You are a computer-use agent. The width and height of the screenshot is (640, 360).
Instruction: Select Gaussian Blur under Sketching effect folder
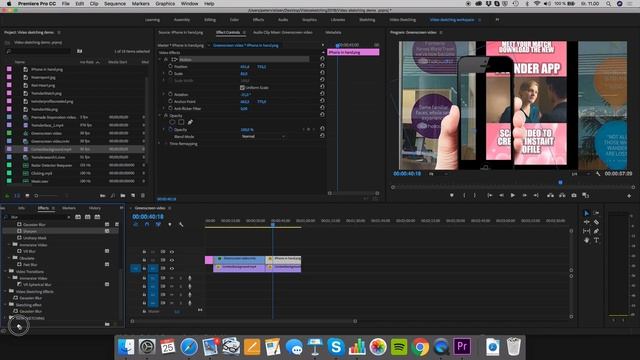point(30,311)
